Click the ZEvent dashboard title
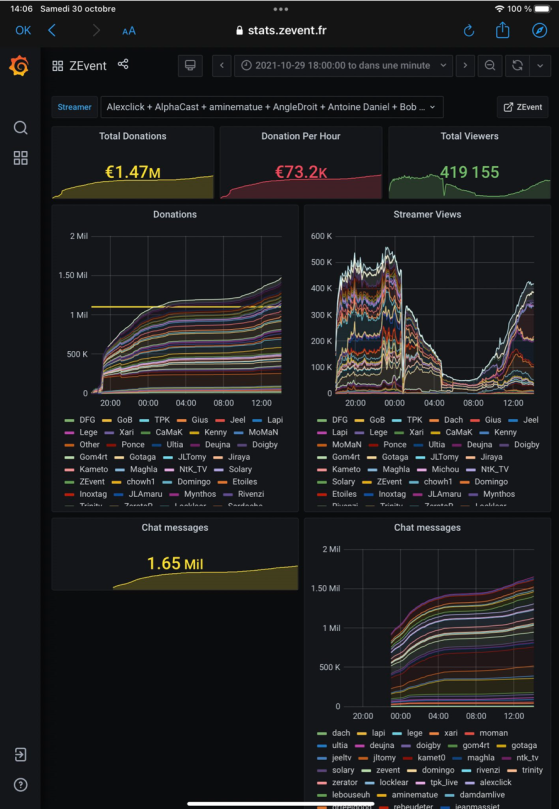The height and width of the screenshot is (809, 559). pos(88,66)
